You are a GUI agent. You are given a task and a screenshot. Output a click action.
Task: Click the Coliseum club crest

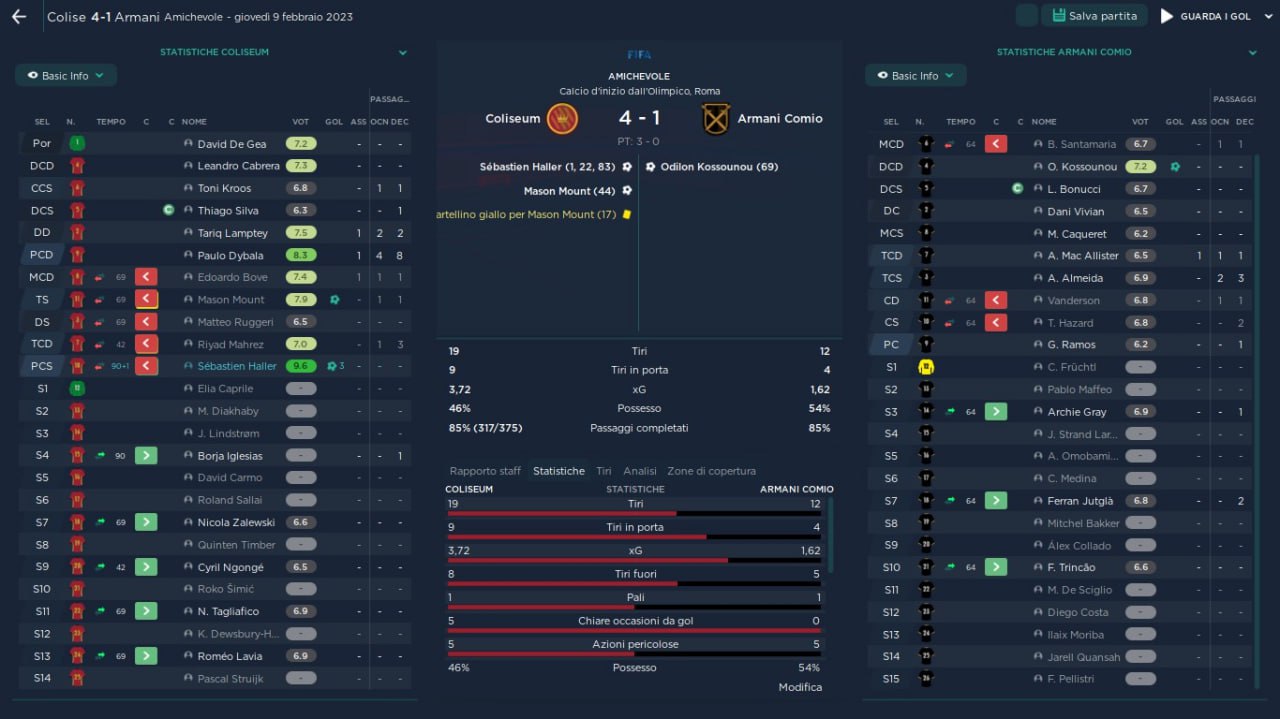(x=562, y=119)
